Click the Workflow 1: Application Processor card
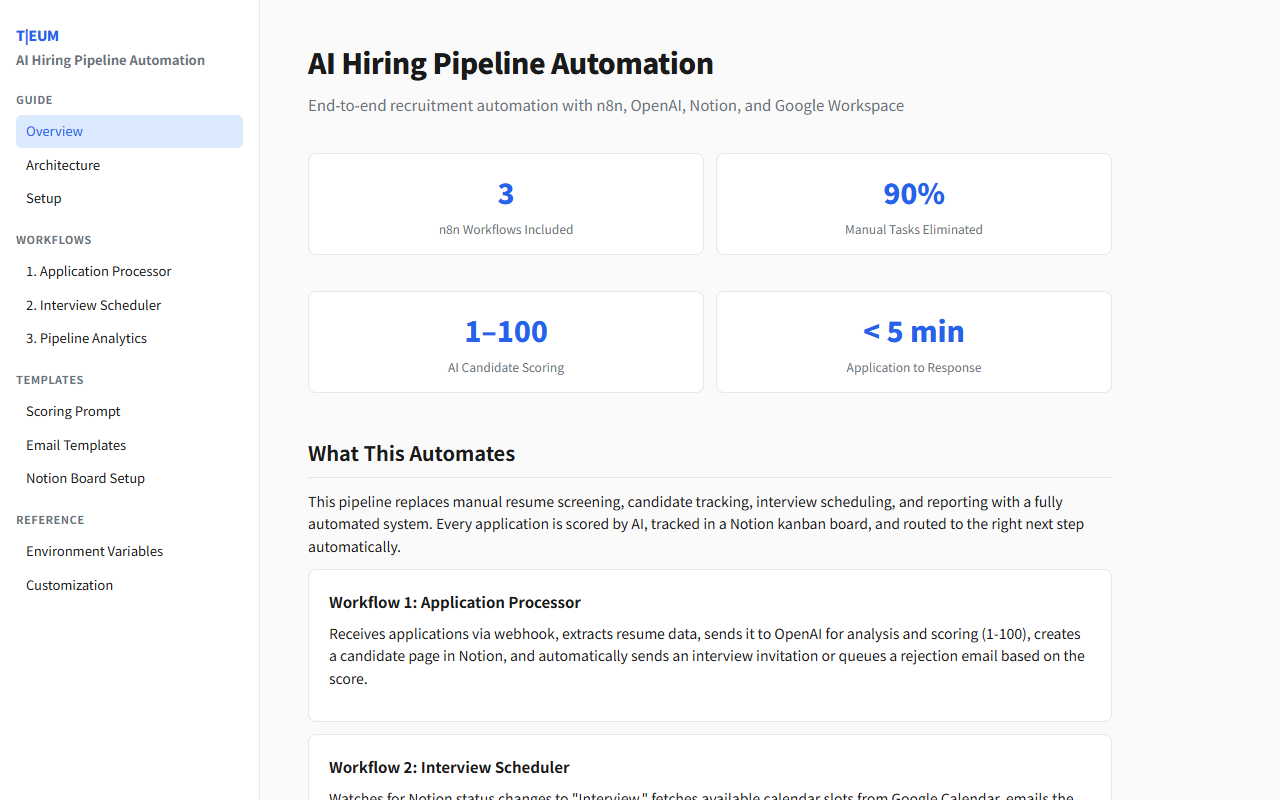Image resolution: width=1280 pixels, height=800 pixels. tap(709, 645)
